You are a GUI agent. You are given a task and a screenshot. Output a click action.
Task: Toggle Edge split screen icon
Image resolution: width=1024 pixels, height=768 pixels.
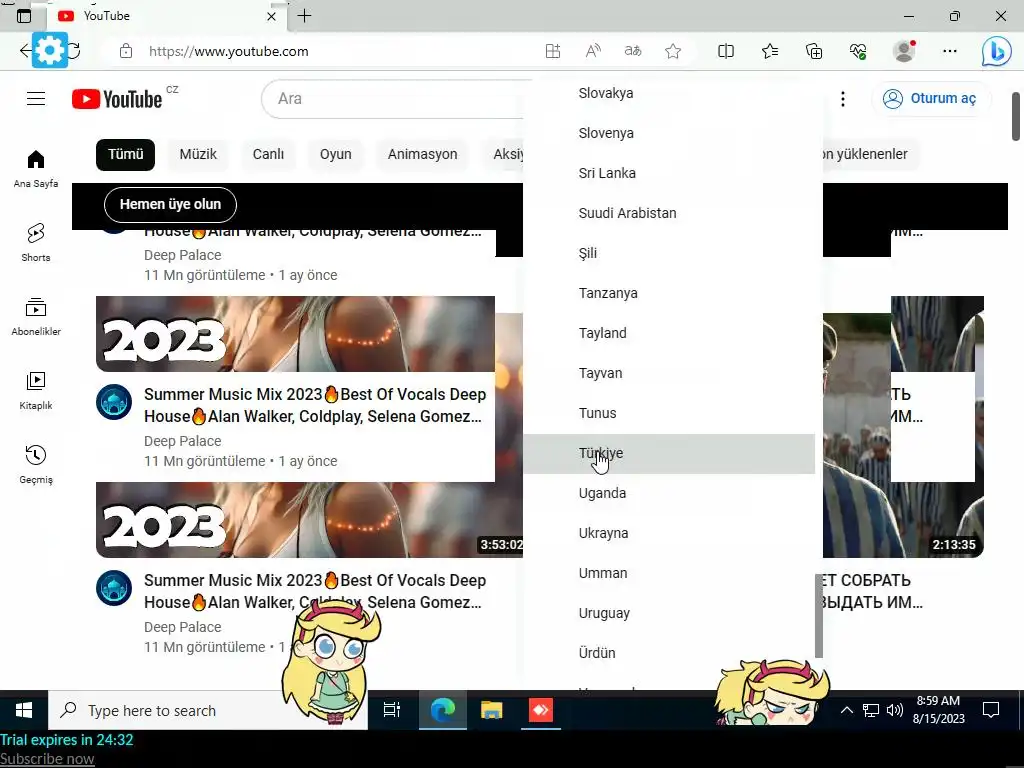click(x=726, y=51)
